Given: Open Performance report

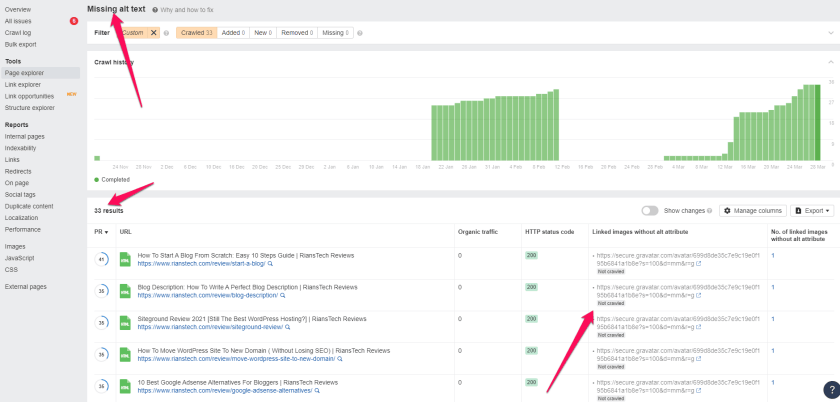Looking at the screenshot, I should click(22, 229).
